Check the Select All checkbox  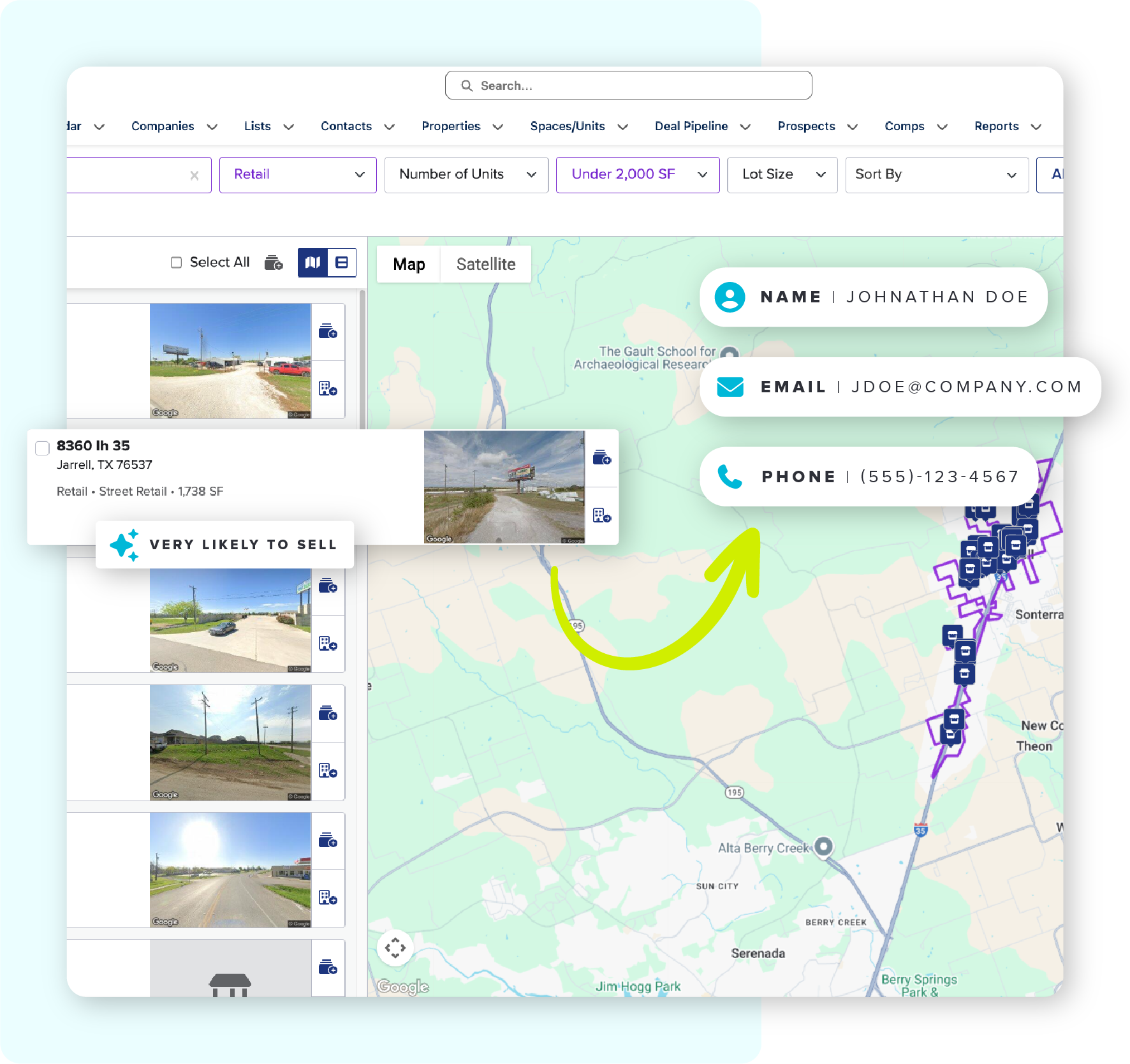177,262
